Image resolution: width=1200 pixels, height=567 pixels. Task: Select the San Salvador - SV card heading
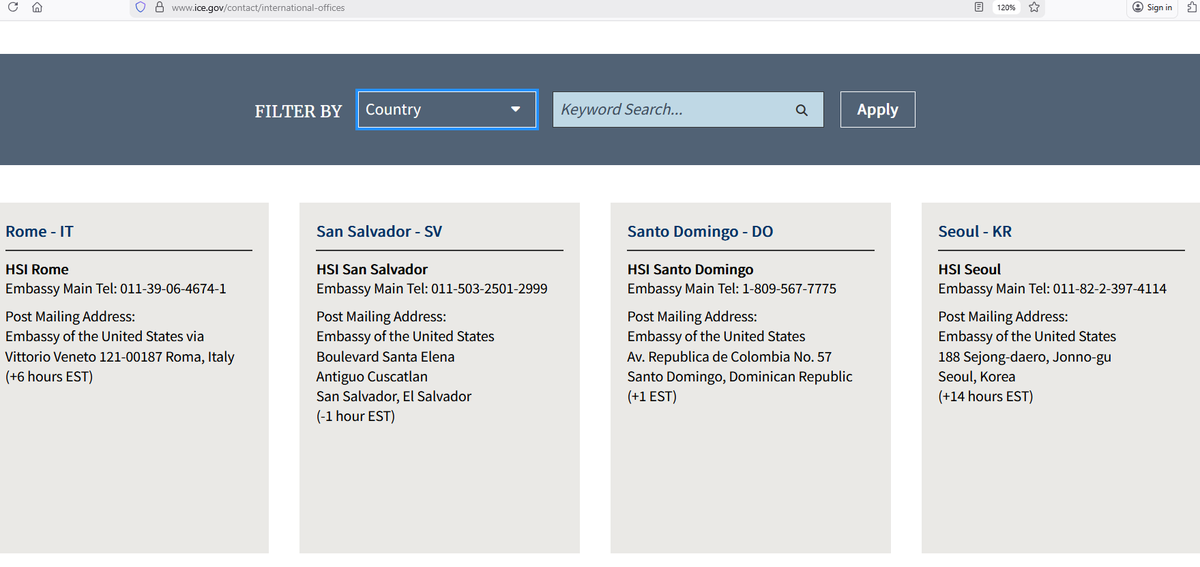[x=379, y=231]
